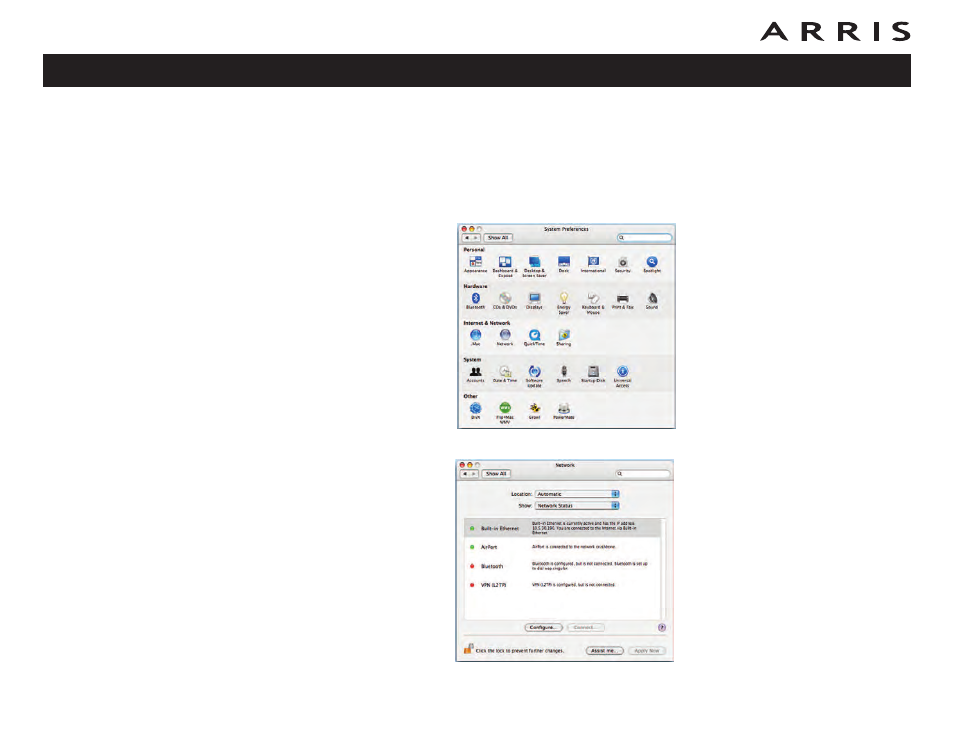
Task: Open the QuickTime preferences icon
Action: tap(535, 335)
